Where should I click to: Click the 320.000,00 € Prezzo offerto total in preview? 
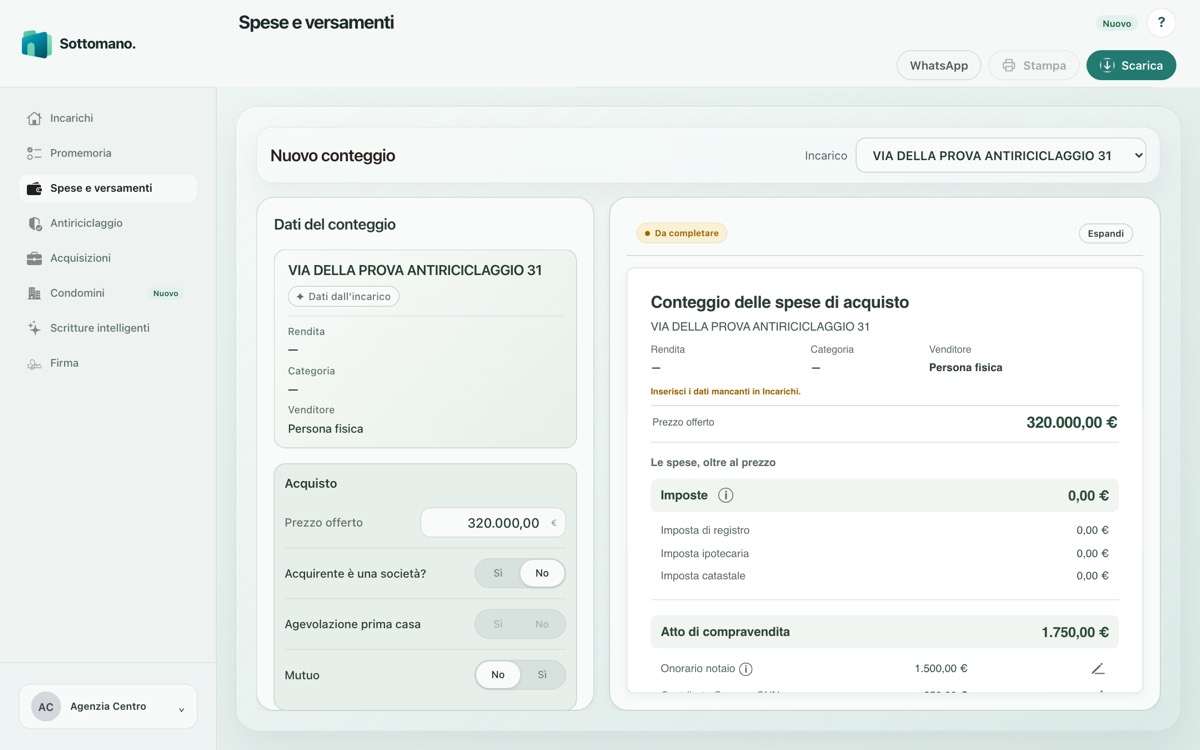pyautogui.click(x=1072, y=422)
